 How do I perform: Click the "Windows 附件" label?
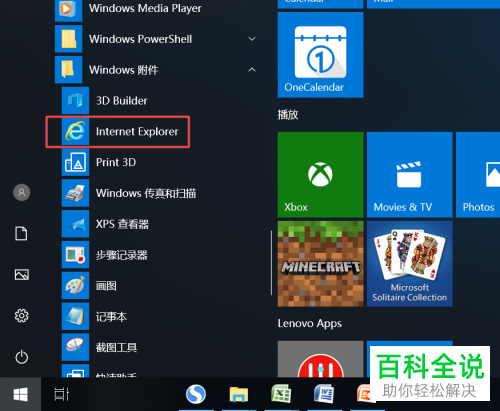[124, 70]
